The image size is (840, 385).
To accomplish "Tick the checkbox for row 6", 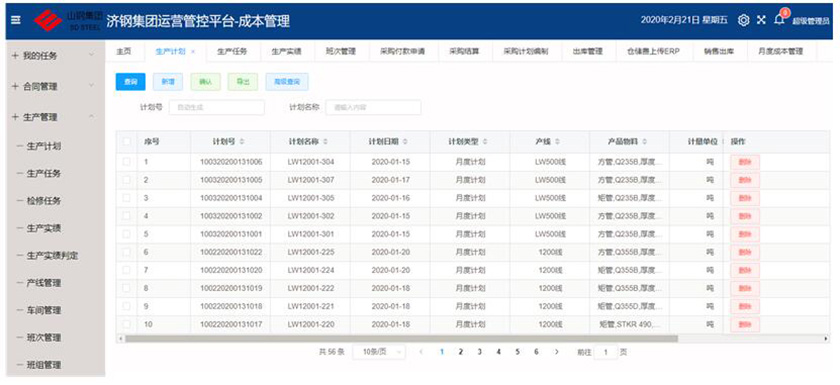I will [x=126, y=252].
